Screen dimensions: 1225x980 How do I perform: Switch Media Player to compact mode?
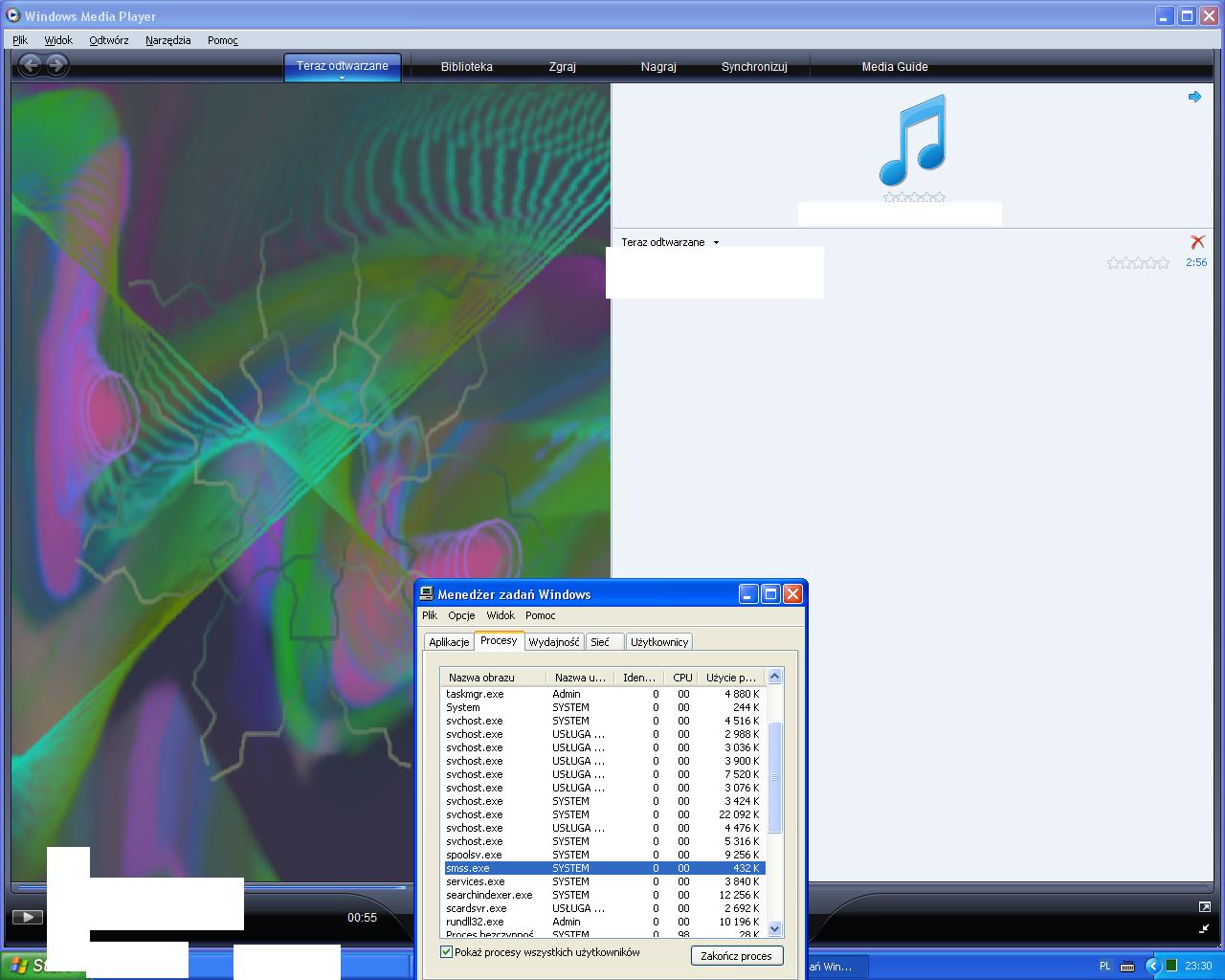click(x=1204, y=928)
